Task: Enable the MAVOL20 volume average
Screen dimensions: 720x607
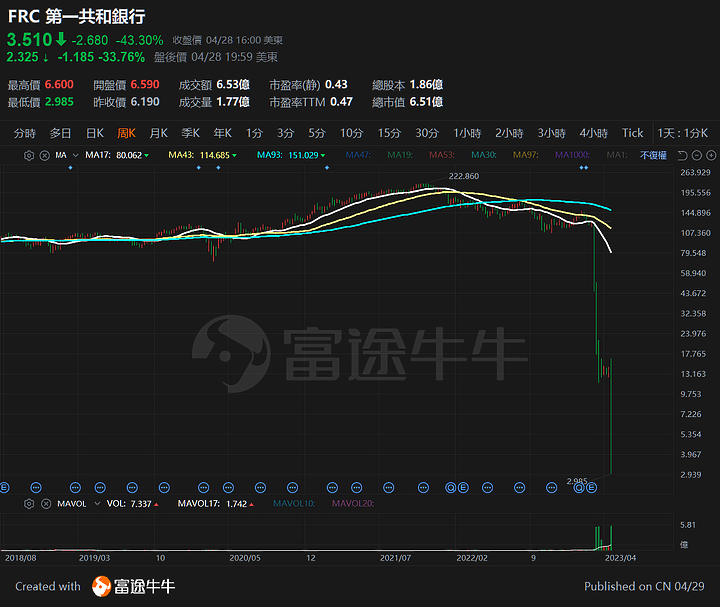Action: 353,504
